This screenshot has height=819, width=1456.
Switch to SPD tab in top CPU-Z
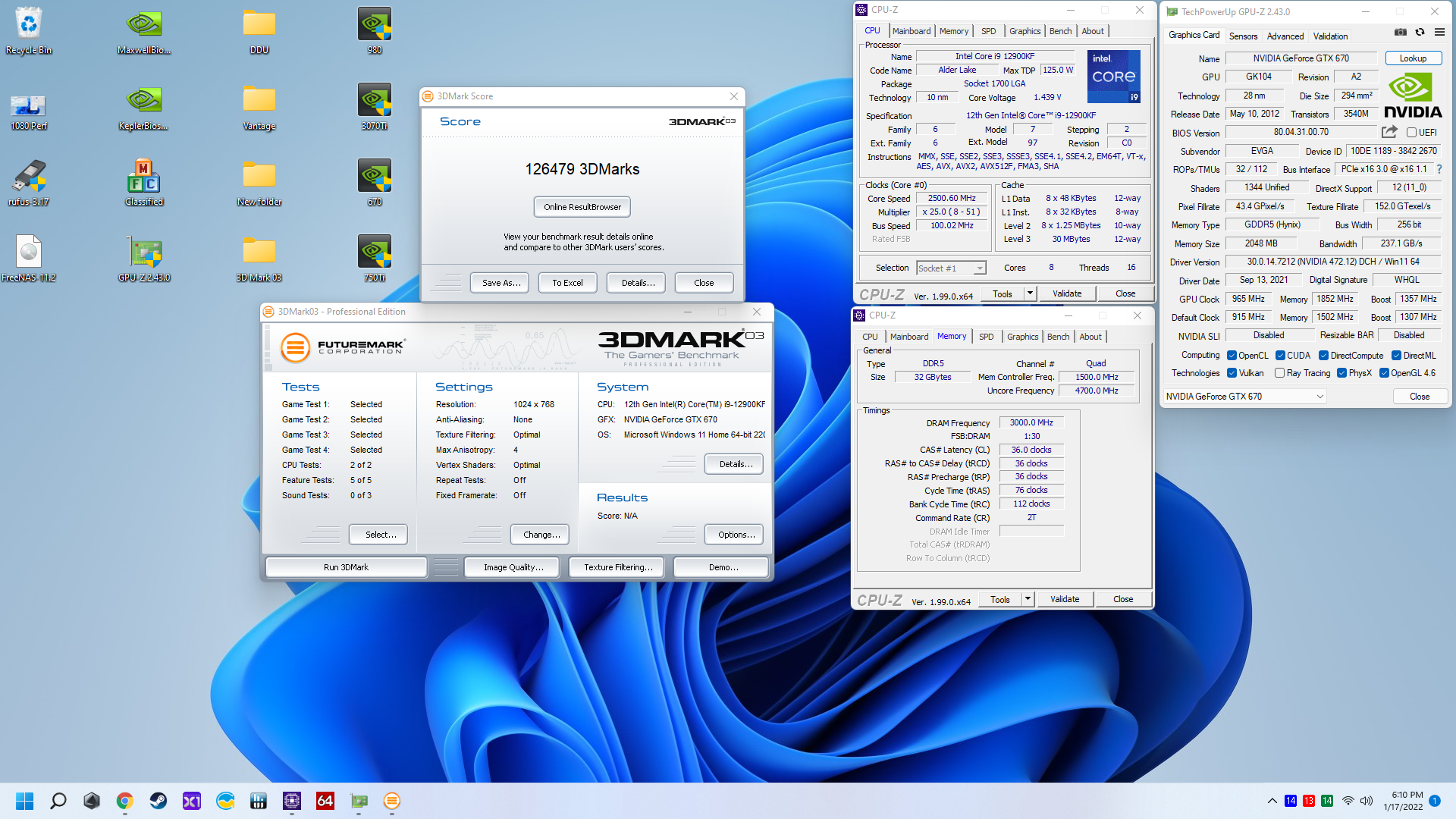tap(989, 31)
